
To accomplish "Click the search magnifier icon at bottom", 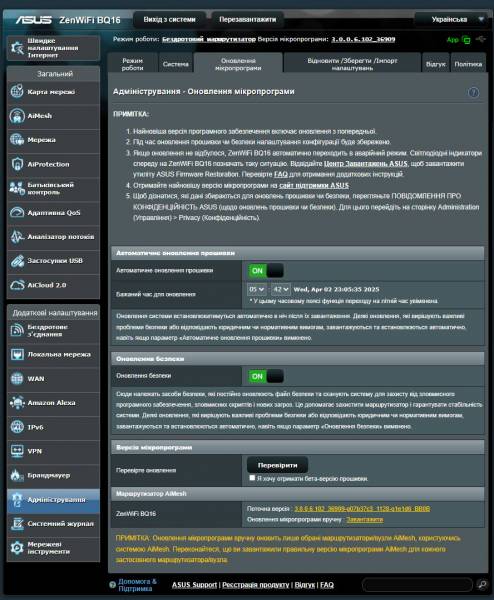I will (x=482, y=584).
